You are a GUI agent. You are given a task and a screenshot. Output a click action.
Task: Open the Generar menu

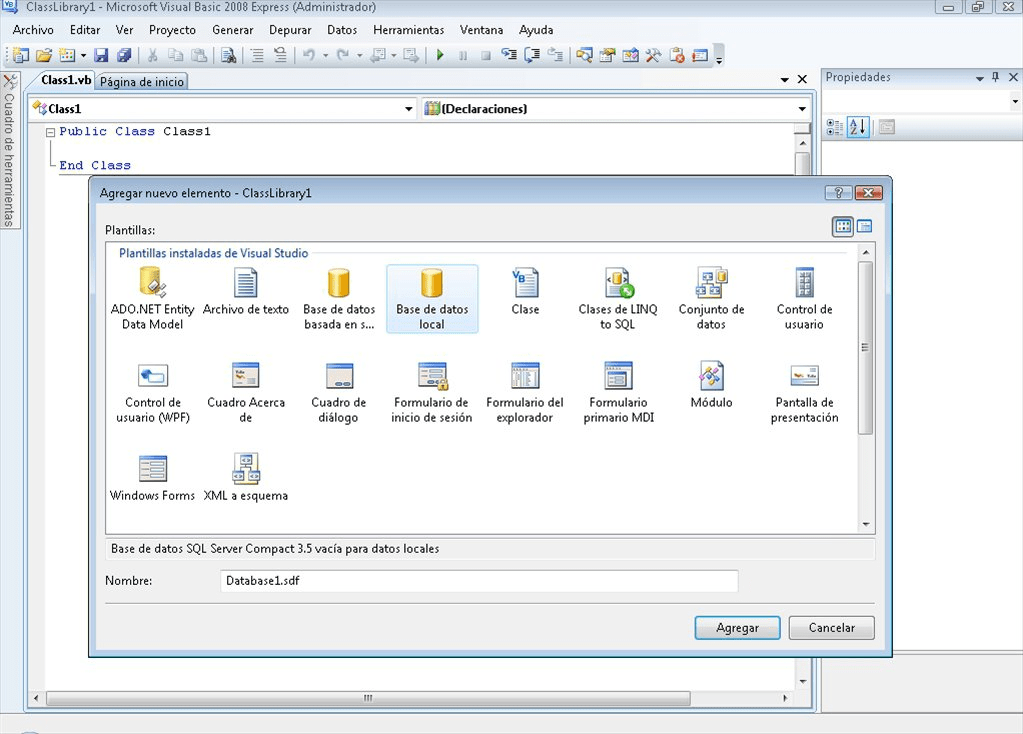[232, 30]
